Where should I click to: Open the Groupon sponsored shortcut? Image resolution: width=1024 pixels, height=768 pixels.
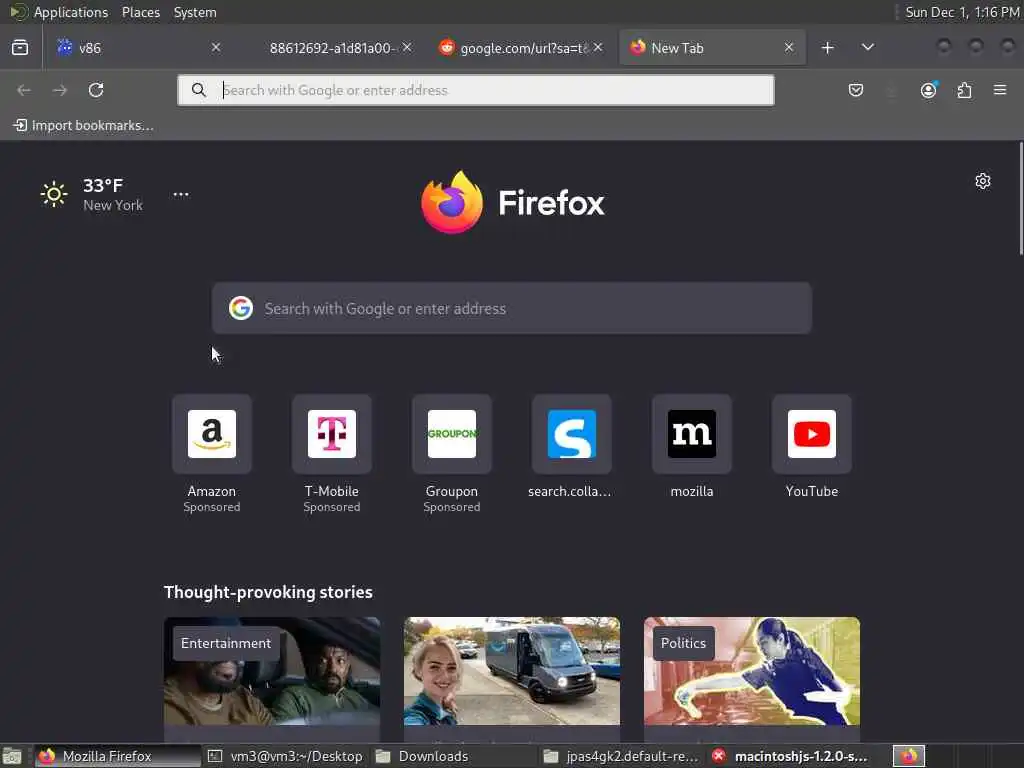452,454
